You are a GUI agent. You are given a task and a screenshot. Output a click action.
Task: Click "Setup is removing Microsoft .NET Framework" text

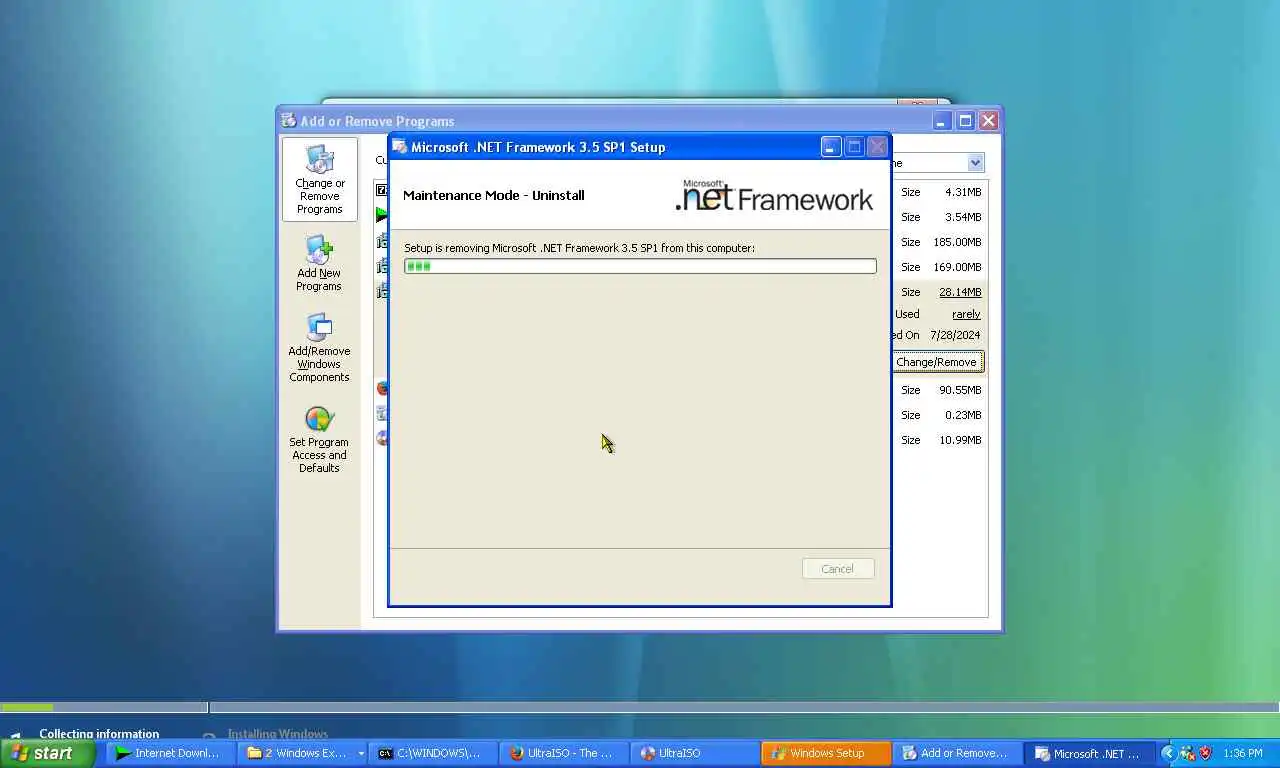(579, 248)
